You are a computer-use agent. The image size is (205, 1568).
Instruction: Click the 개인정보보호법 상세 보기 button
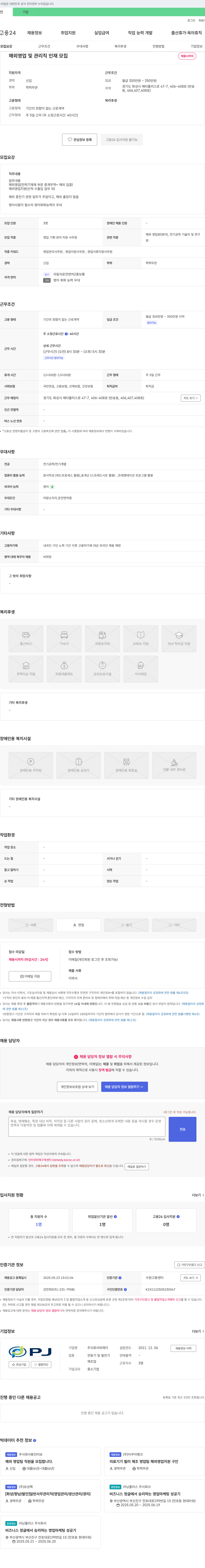pyautogui.click(x=78, y=1087)
